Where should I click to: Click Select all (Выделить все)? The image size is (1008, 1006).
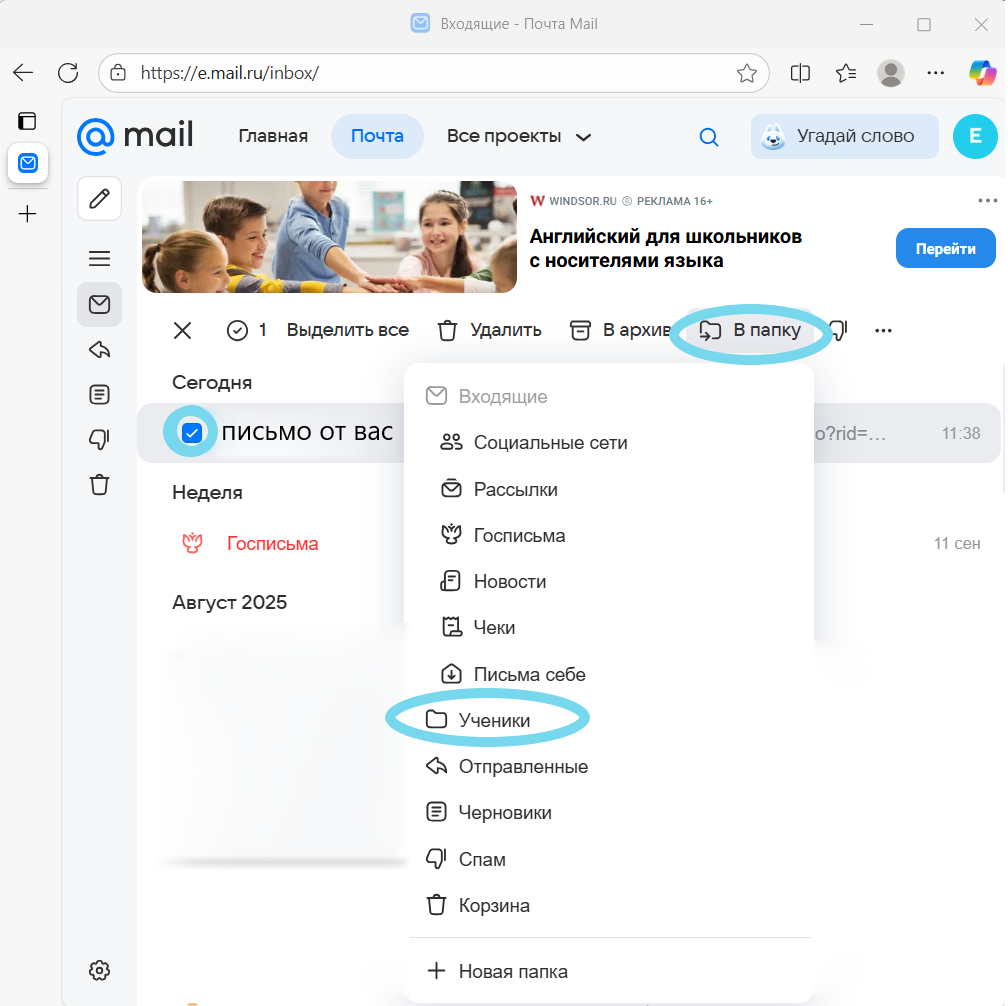point(347,330)
